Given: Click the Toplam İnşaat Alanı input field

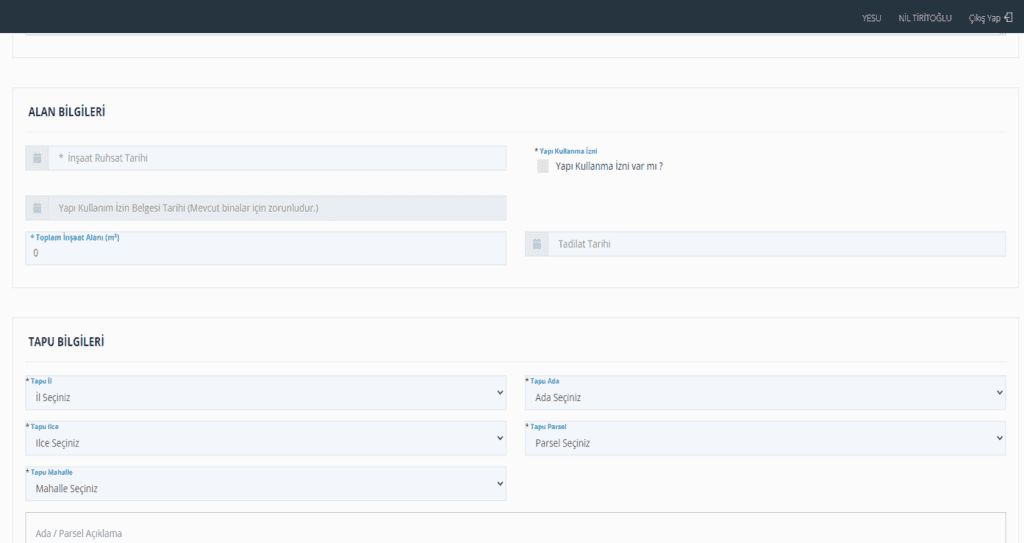Looking at the screenshot, I should click(265, 253).
